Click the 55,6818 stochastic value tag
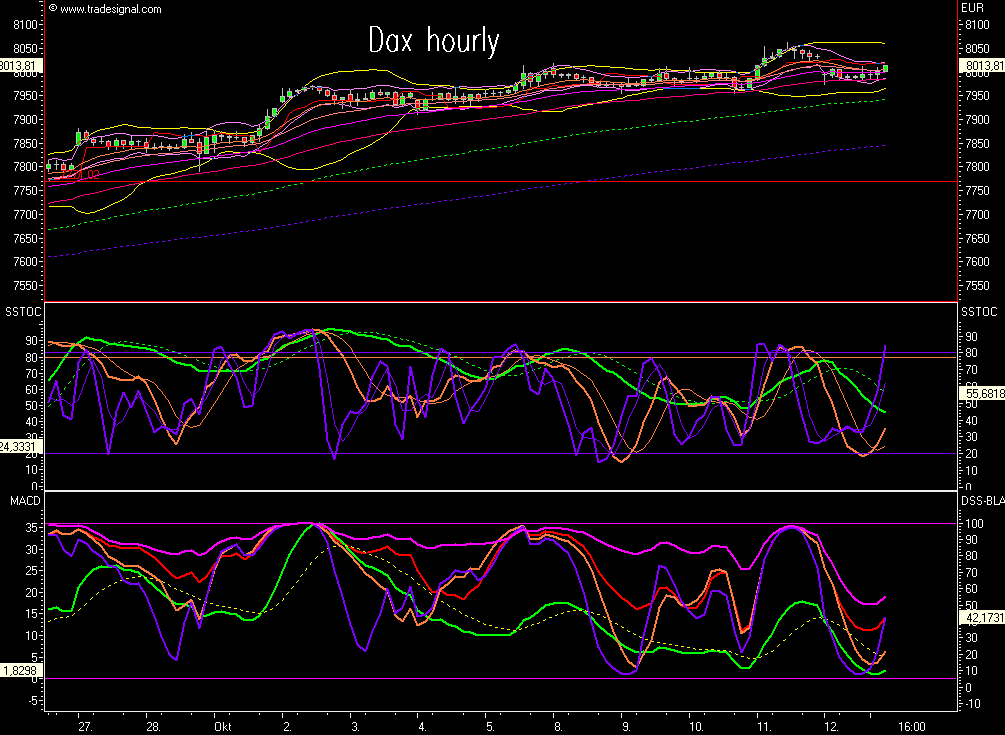This screenshot has height=735, width=1005. coord(981,395)
